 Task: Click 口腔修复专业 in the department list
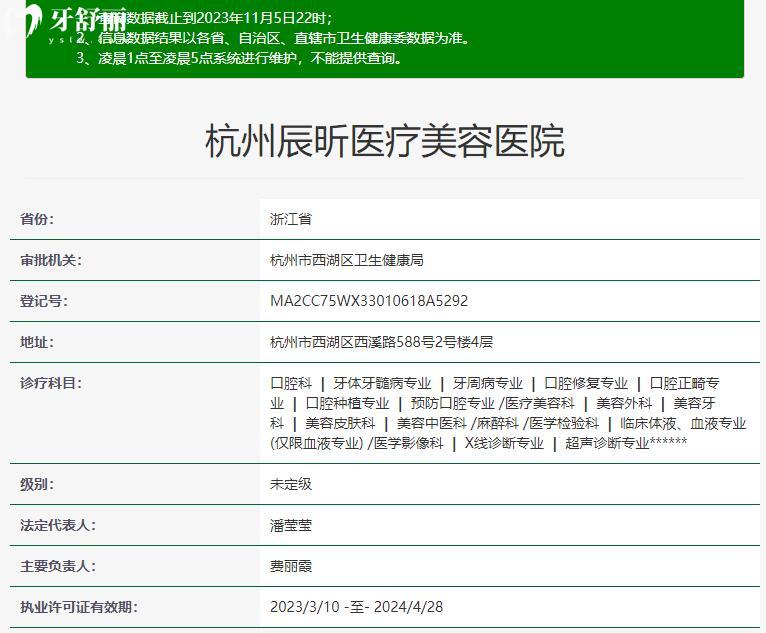(x=586, y=383)
